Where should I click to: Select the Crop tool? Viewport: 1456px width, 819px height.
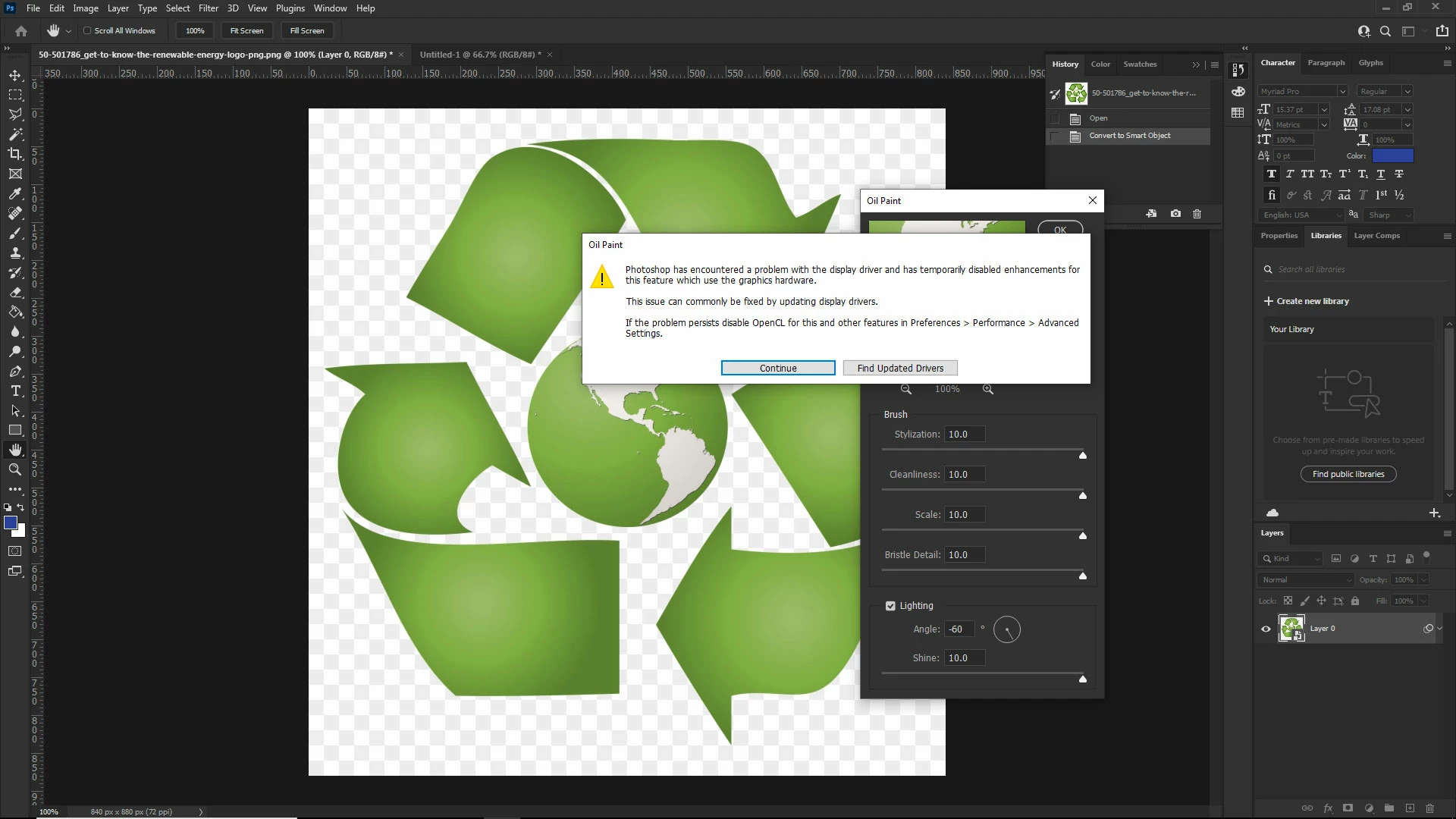15,154
